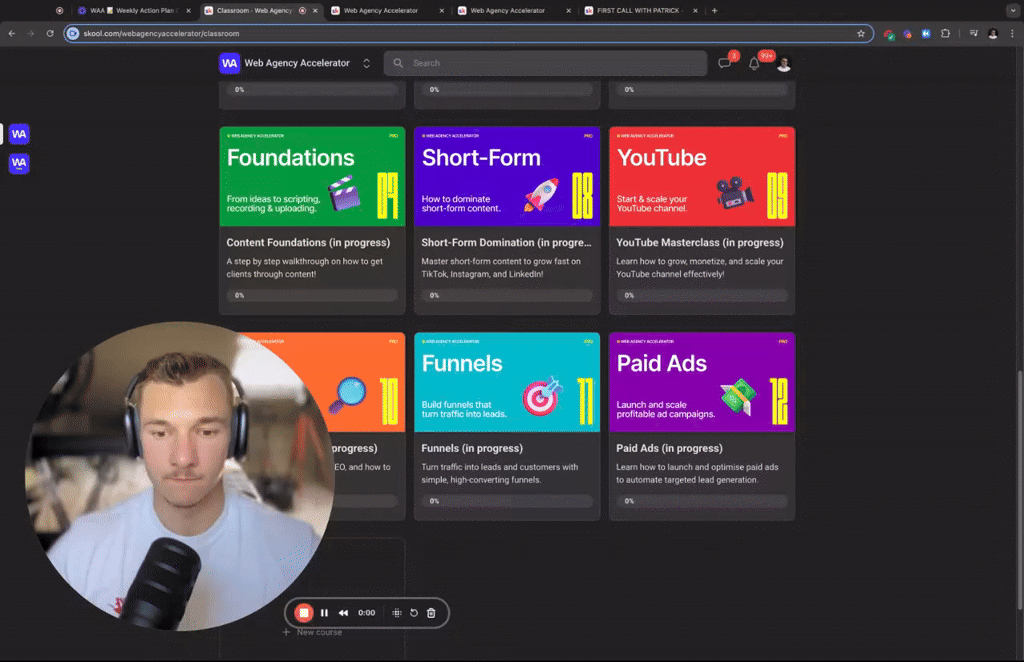The image size is (1024, 662).
Task: Rewind the recording
Action: tap(343, 613)
